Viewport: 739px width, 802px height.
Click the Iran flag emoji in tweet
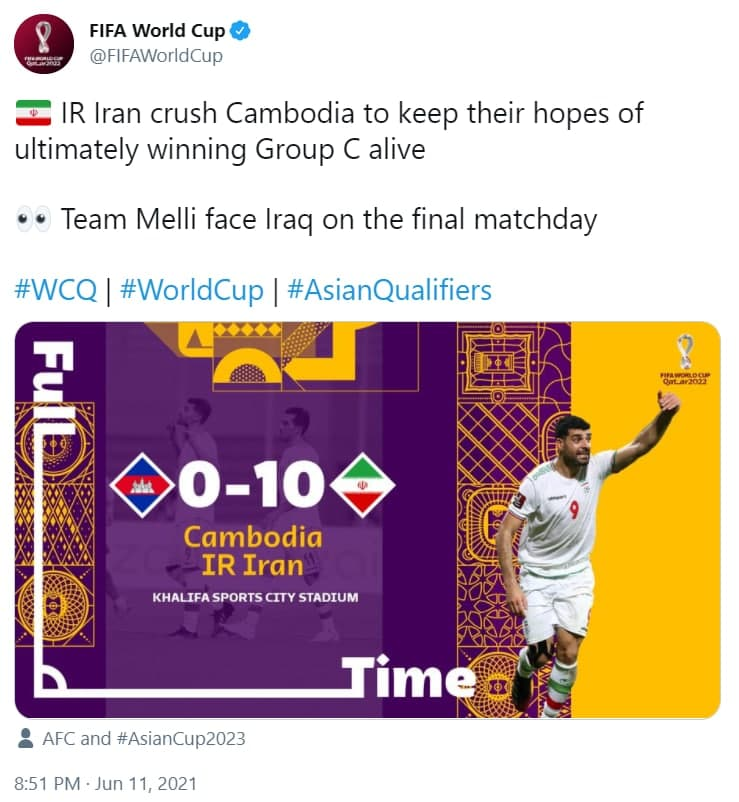(x=33, y=113)
